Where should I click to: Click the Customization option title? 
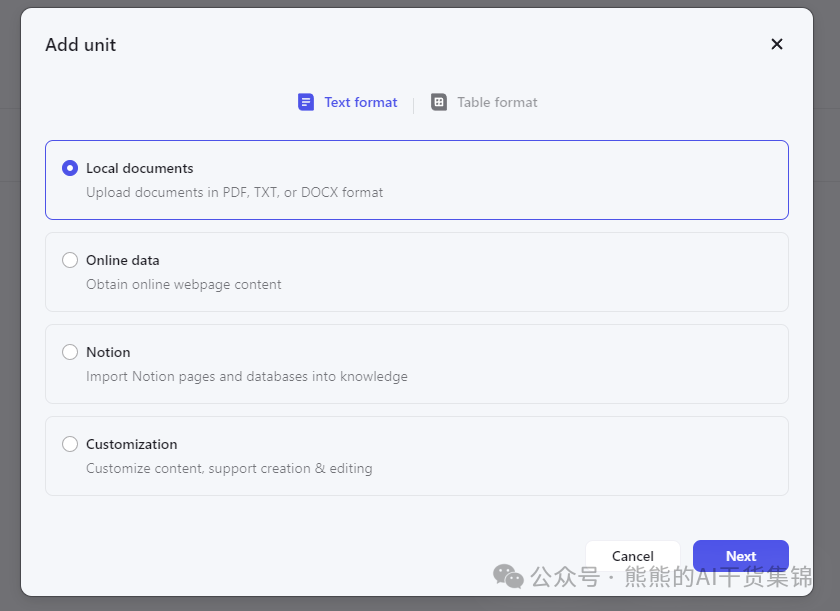coord(131,444)
